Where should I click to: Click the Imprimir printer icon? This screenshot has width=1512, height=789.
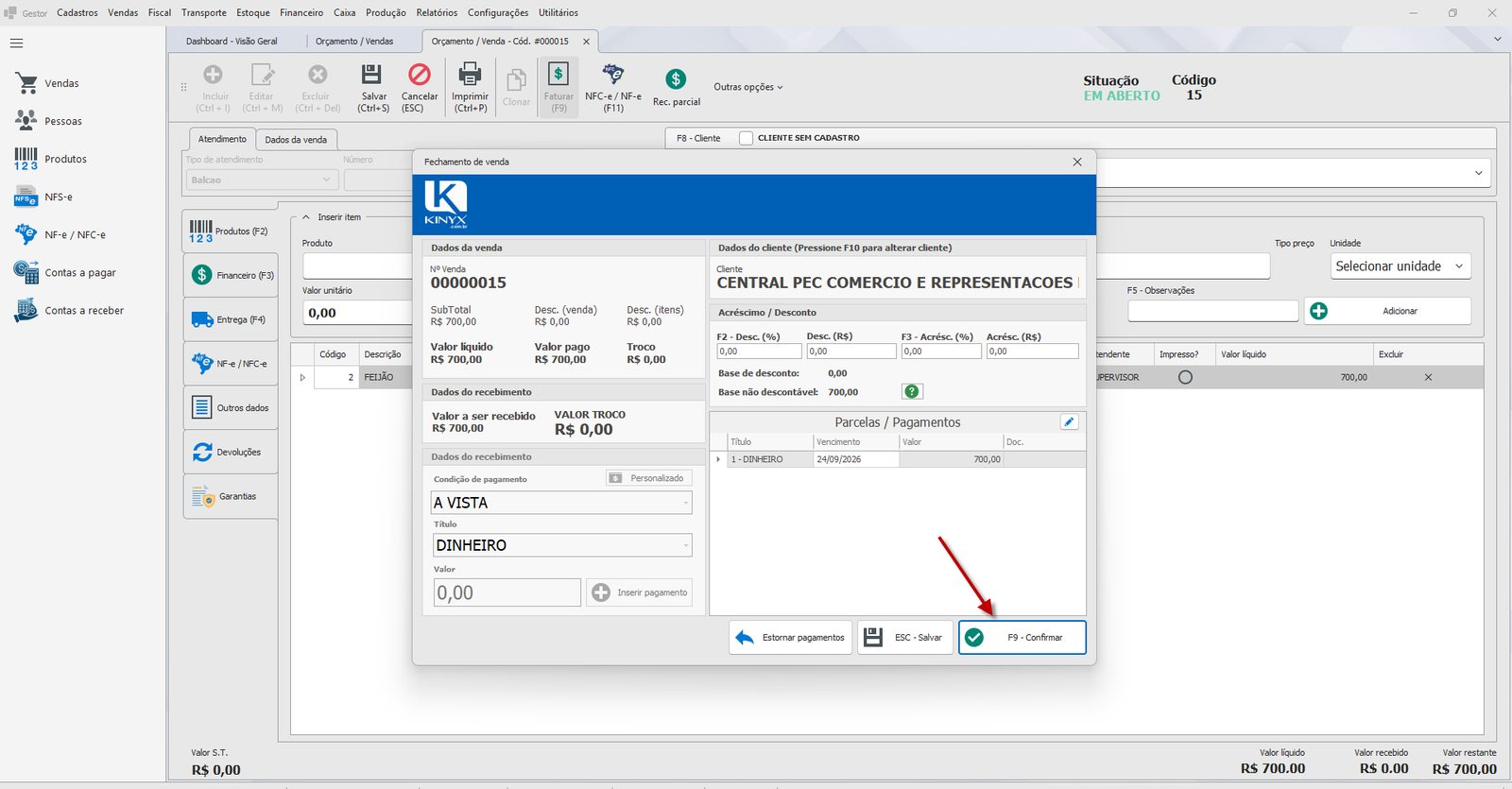point(470,75)
